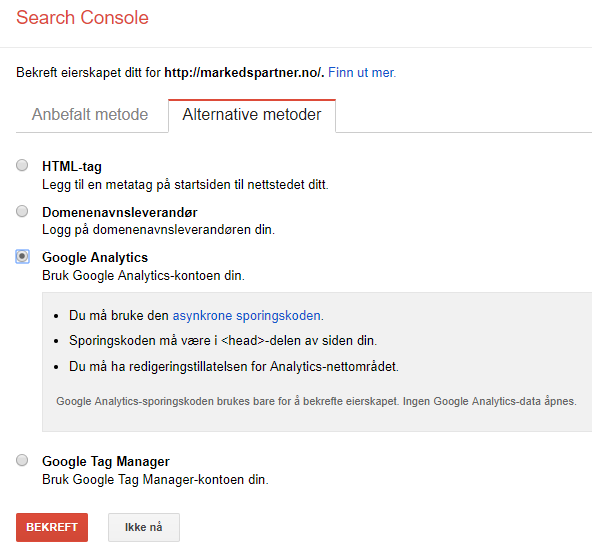Switch to the Anbefalt metode tab
Image resolution: width=592 pixels, height=555 pixels.
(x=90, y=114)
